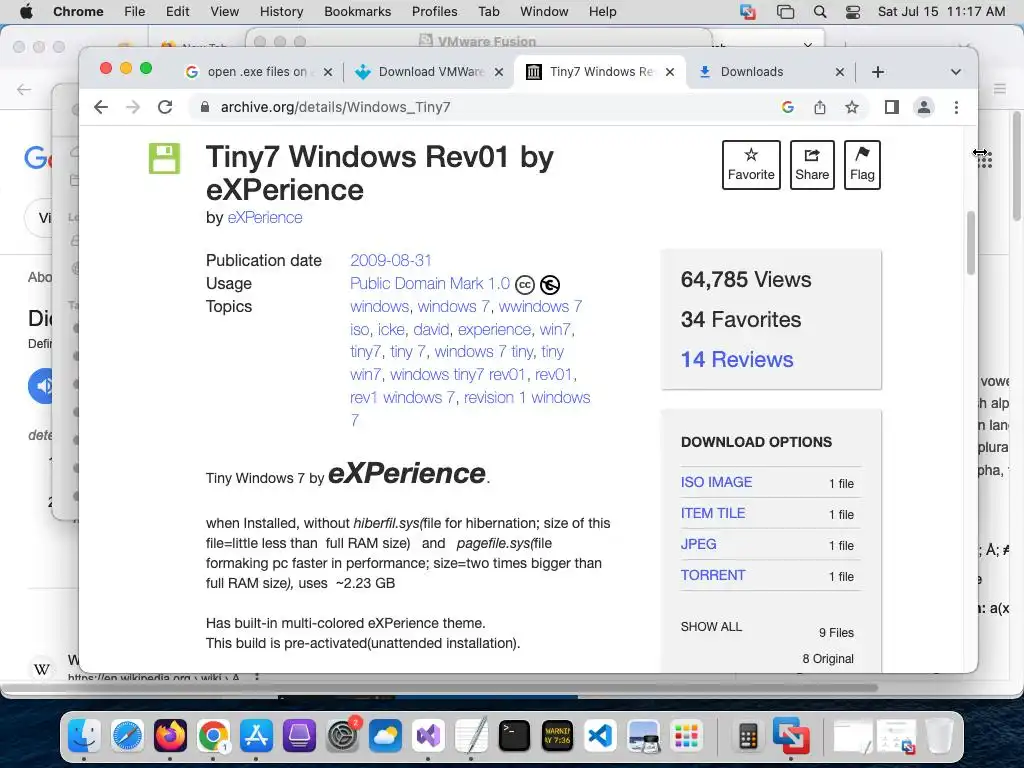
Task: Open the eXPerience author link
Action: pyautogui.click(x=264, y=217)
